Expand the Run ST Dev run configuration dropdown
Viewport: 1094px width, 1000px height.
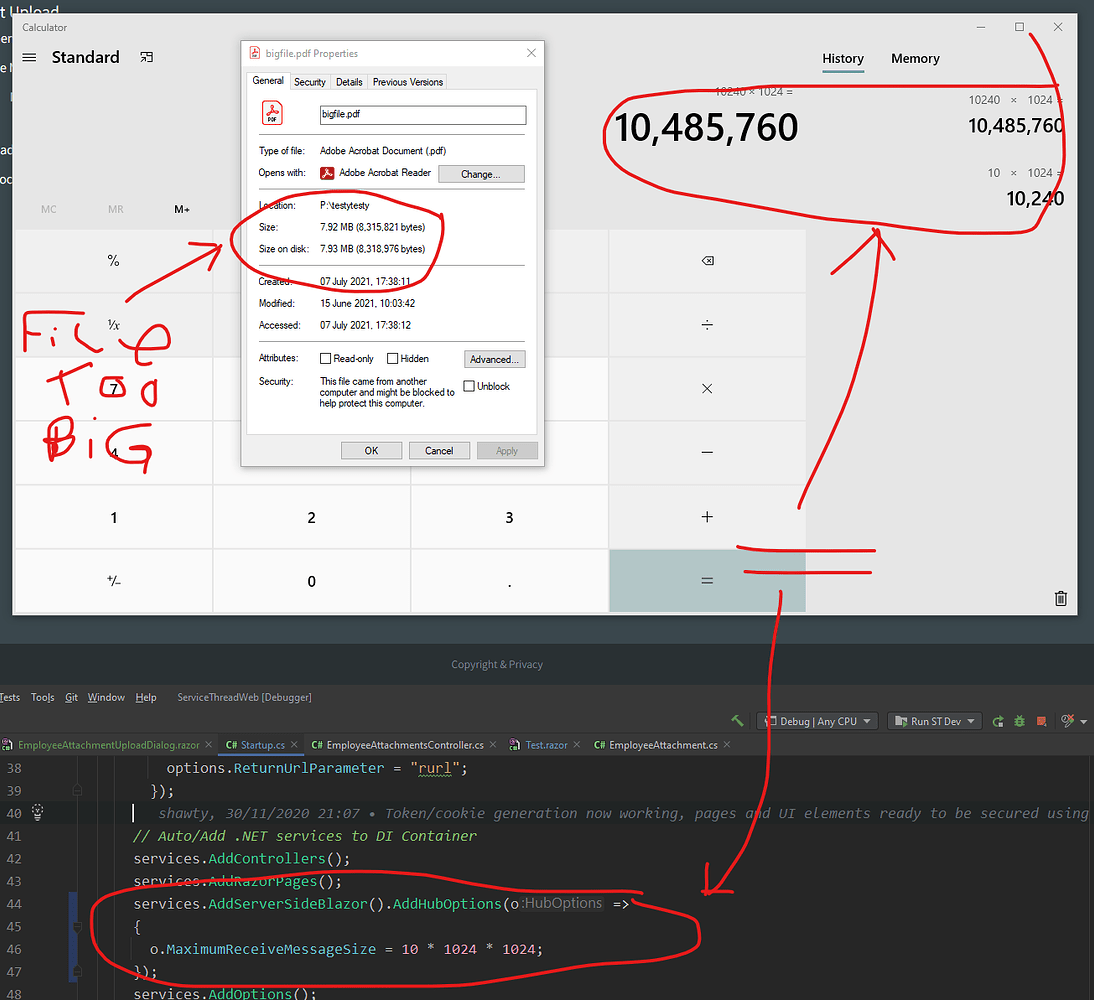(934, 721)
